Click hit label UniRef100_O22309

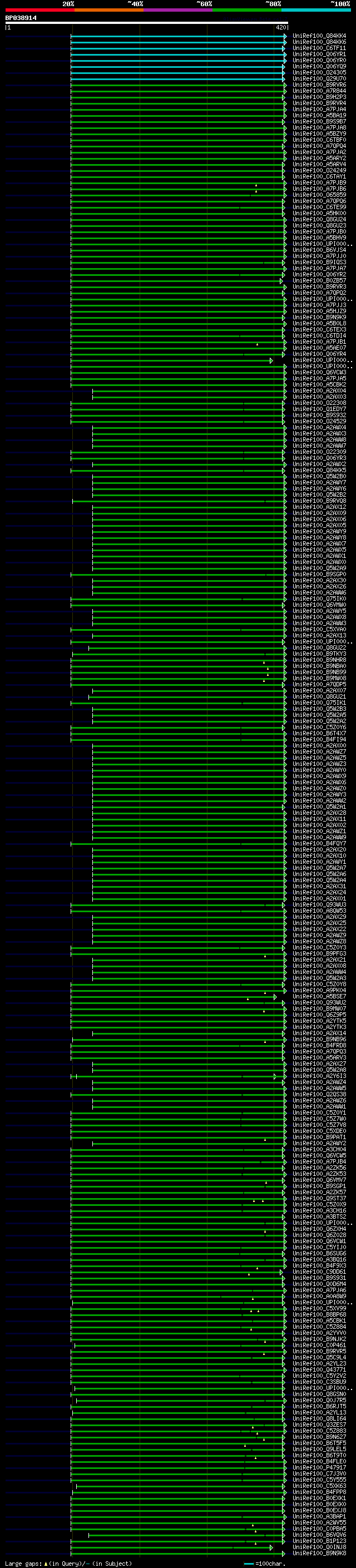tap(319, 452)
